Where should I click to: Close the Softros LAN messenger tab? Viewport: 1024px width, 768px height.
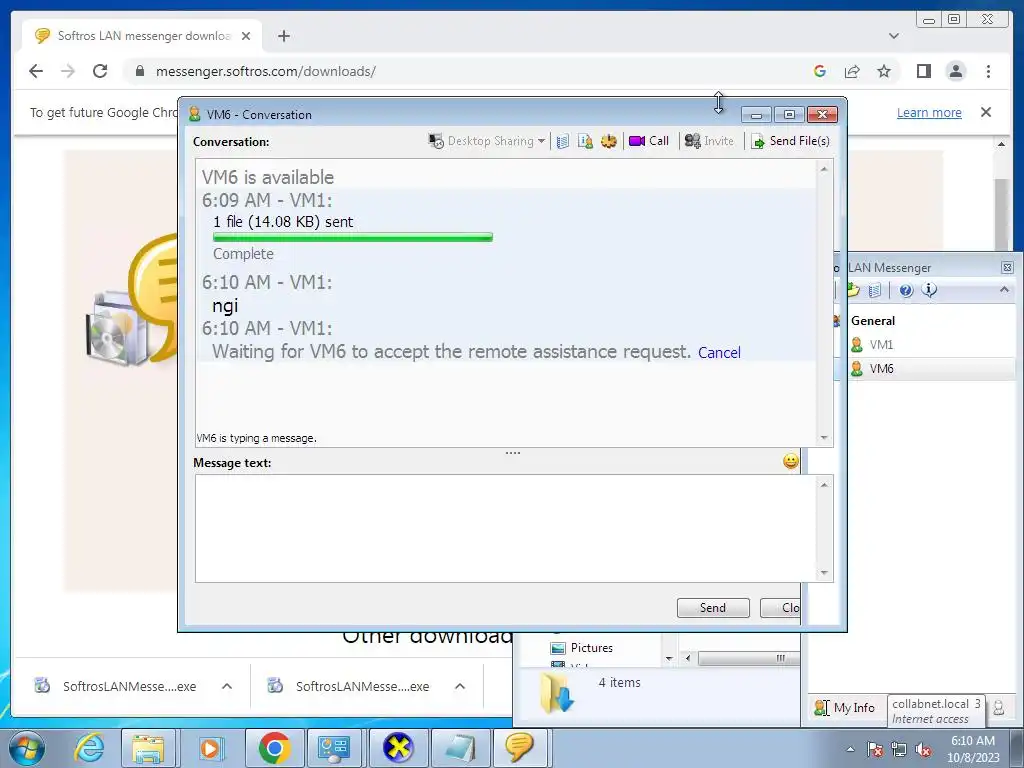point(246,36)
